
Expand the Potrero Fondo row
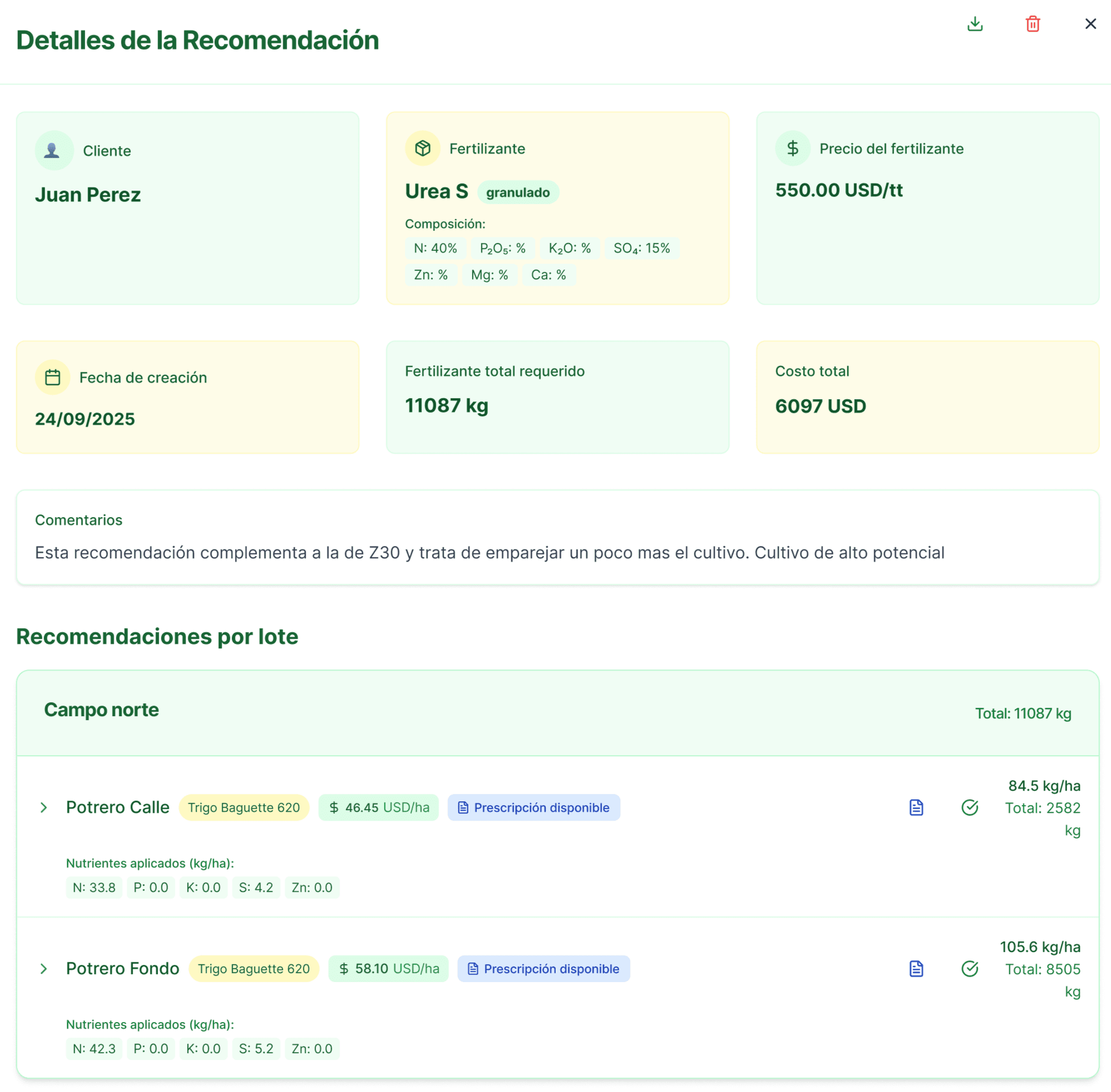point(44,969)
